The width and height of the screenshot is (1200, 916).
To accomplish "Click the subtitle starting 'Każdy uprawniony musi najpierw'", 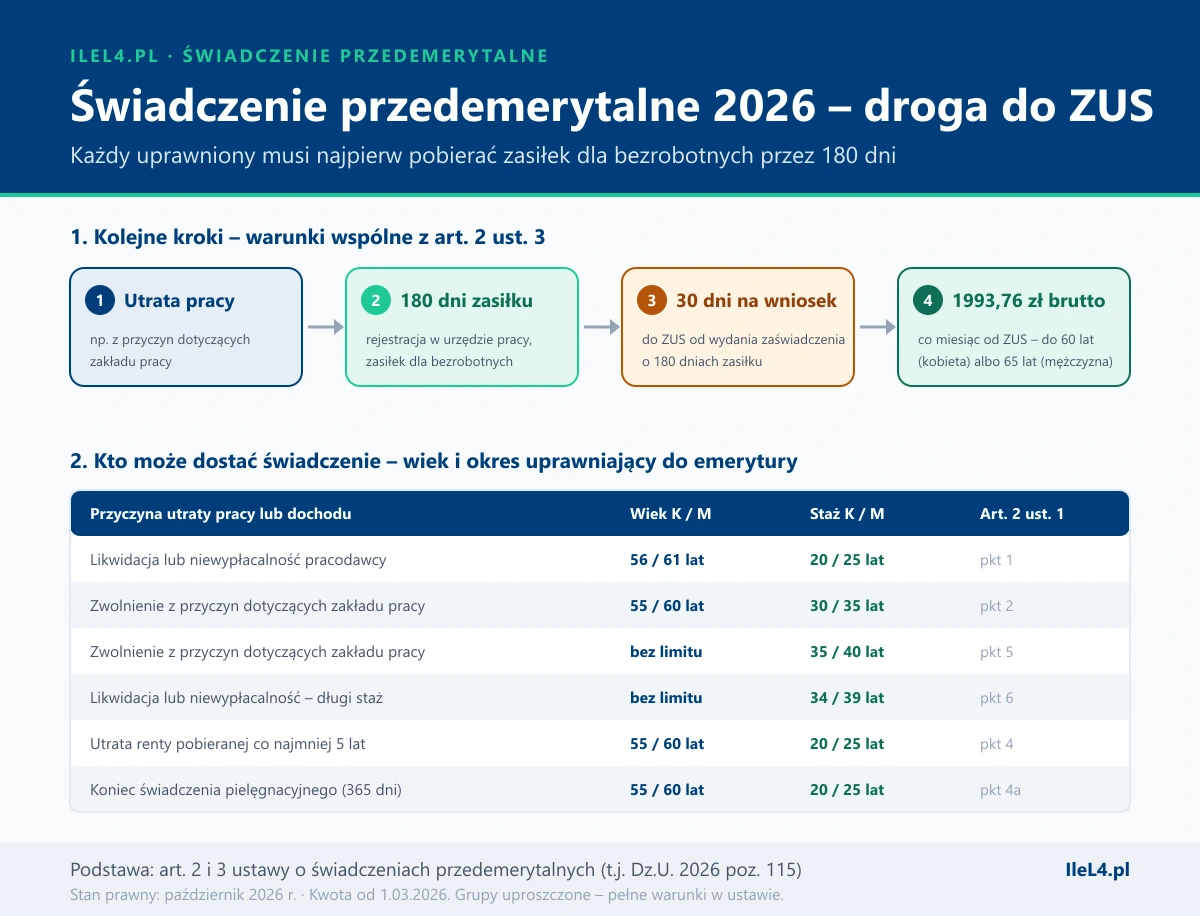I will point(483,157).
